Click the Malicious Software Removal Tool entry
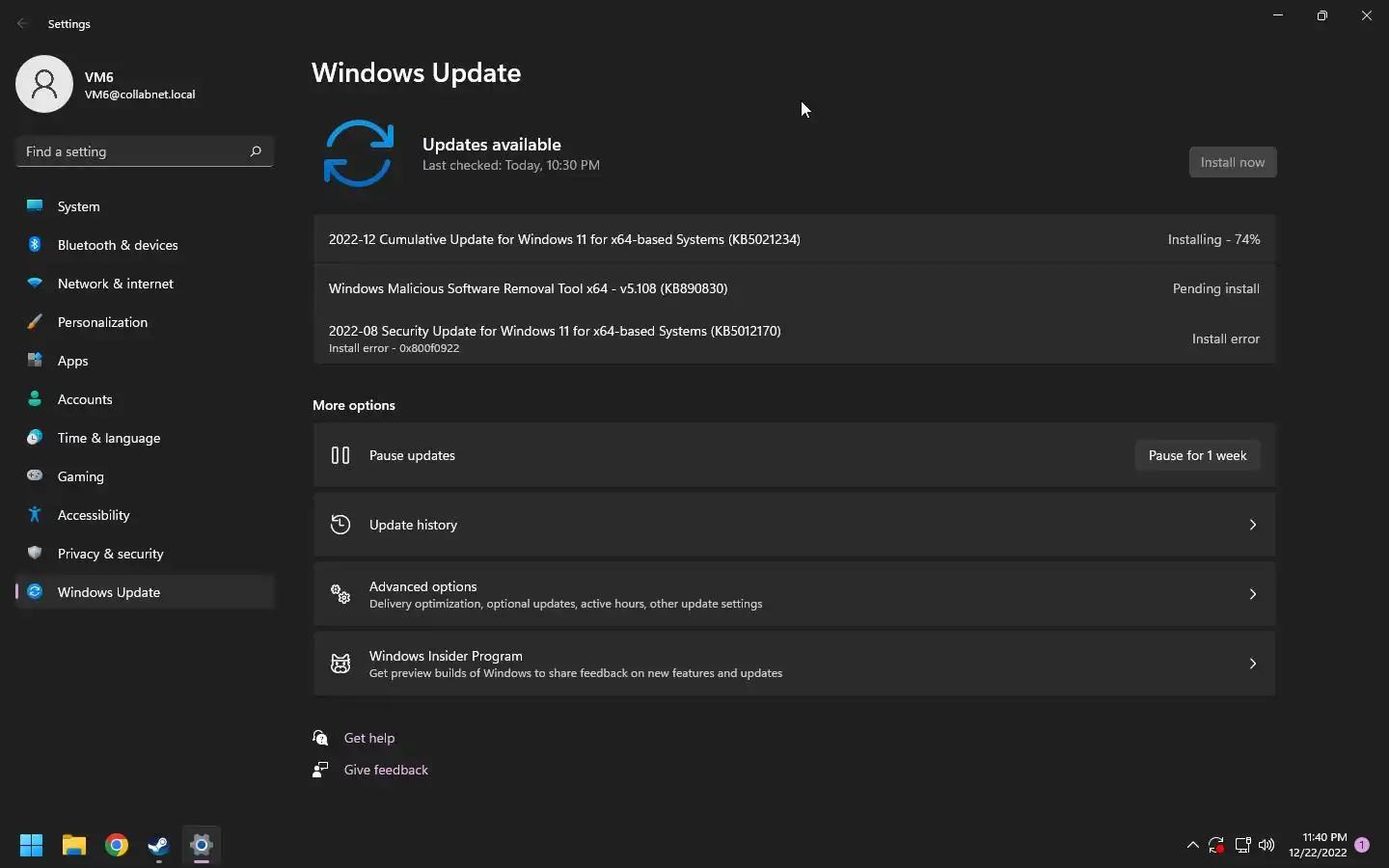1389x868 pixels. click(x=794, y=288)
